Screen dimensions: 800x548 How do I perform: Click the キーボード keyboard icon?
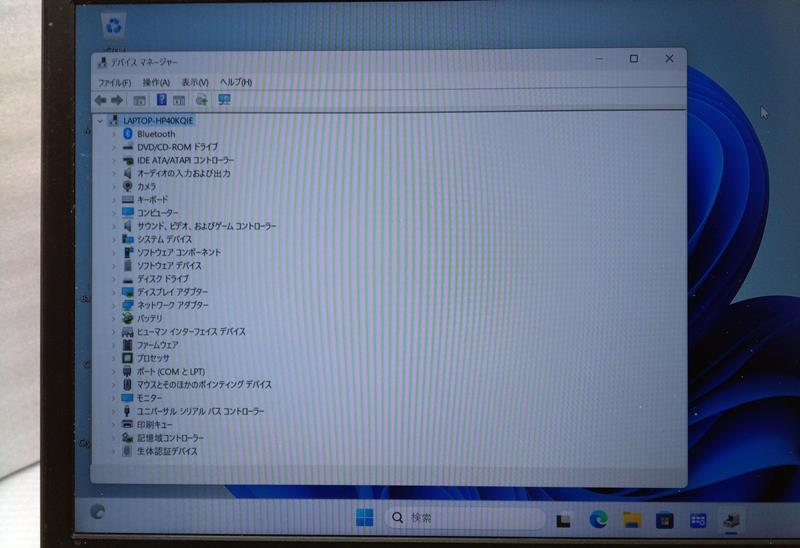128,200
